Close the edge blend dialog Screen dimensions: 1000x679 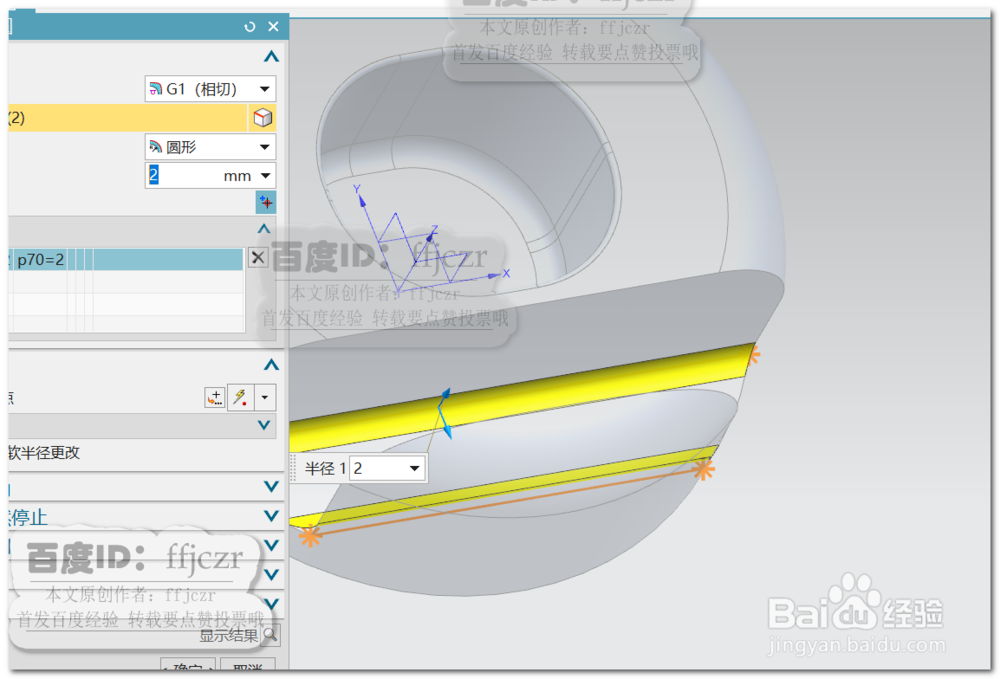273,27
